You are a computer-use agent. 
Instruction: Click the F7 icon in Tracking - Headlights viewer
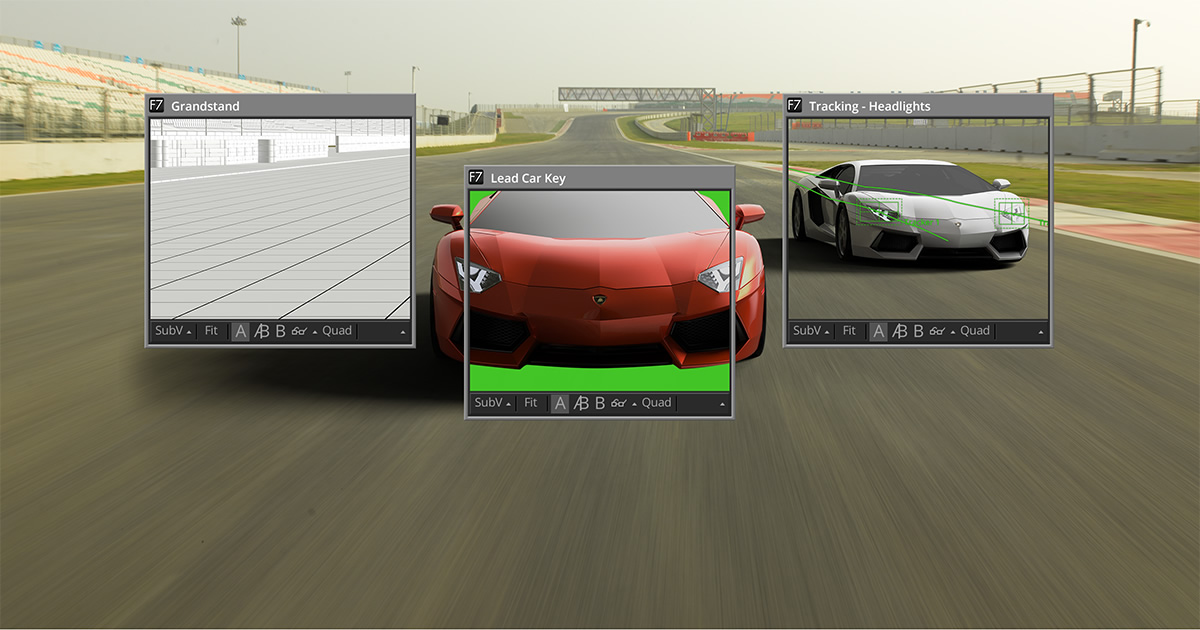794,106
